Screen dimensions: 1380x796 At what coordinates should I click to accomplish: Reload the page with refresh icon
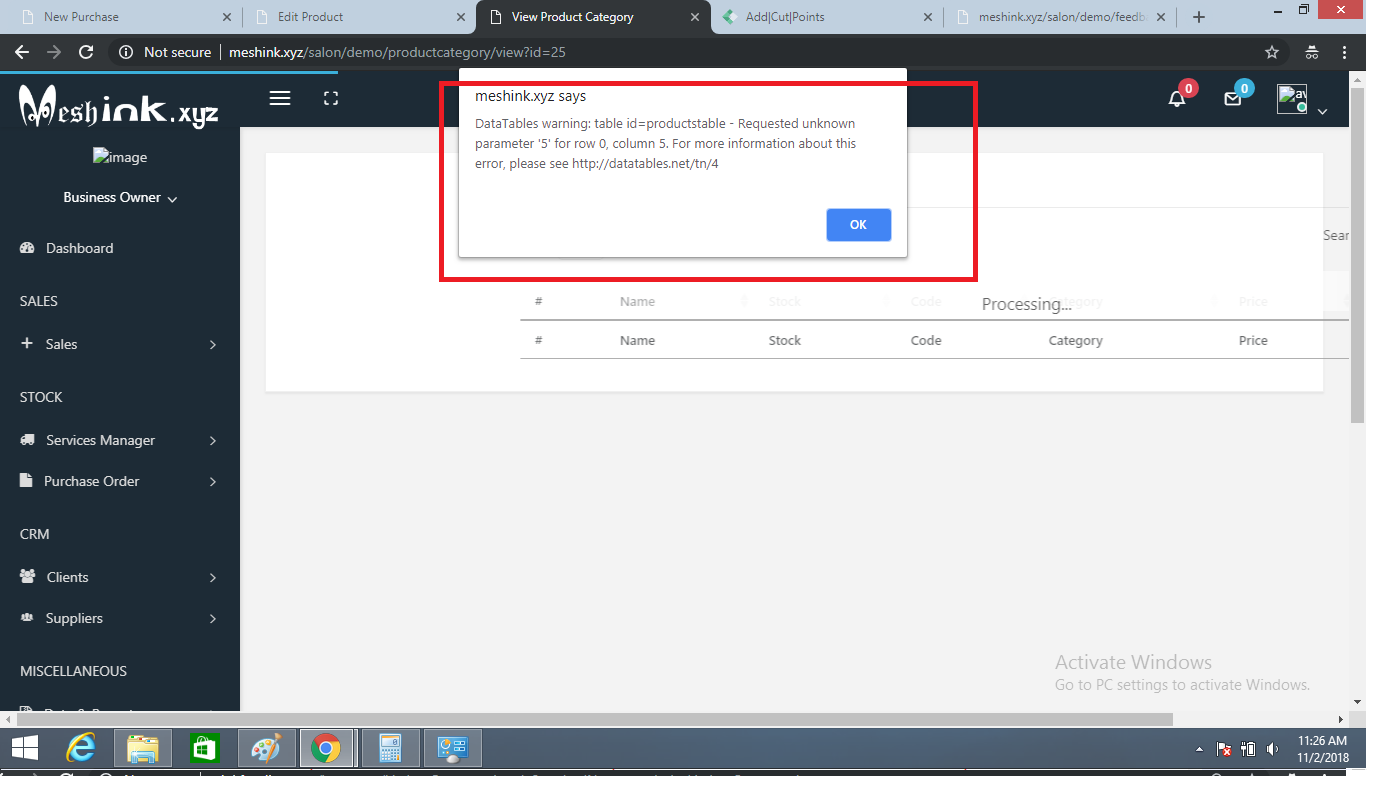pos(86,52)
